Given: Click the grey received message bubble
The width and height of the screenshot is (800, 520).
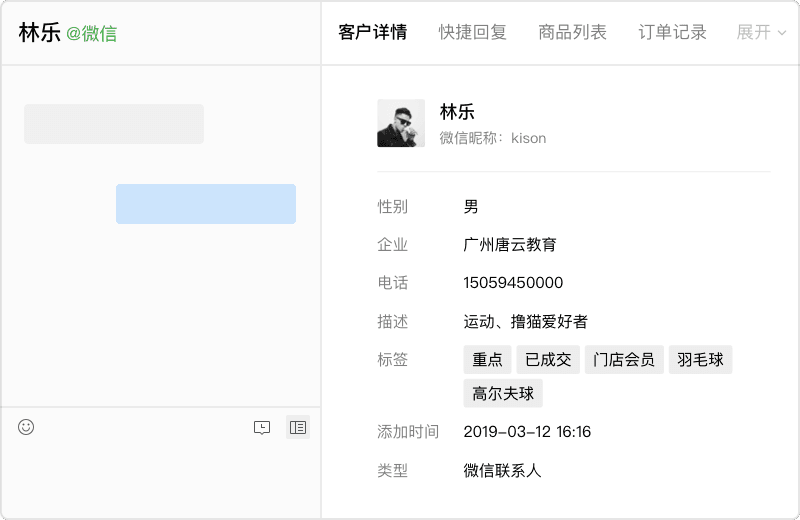Looking at the screenshot, I should coord(114,124).
